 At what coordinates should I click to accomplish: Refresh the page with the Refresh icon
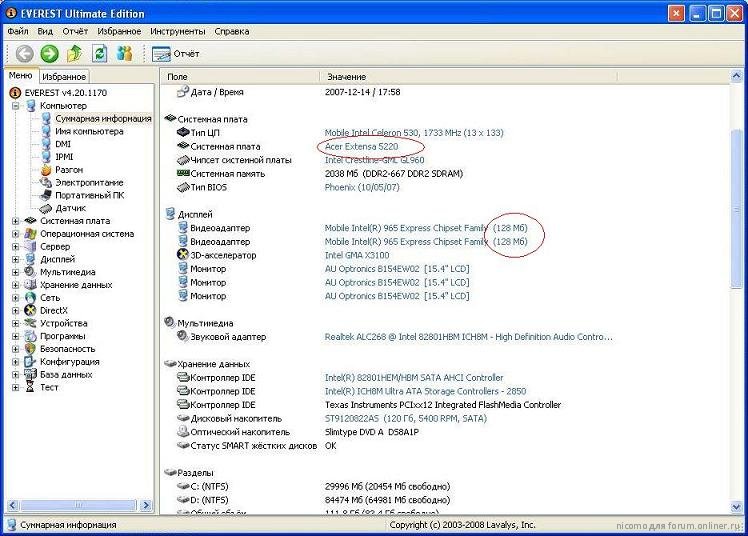(x=99, y=53)
